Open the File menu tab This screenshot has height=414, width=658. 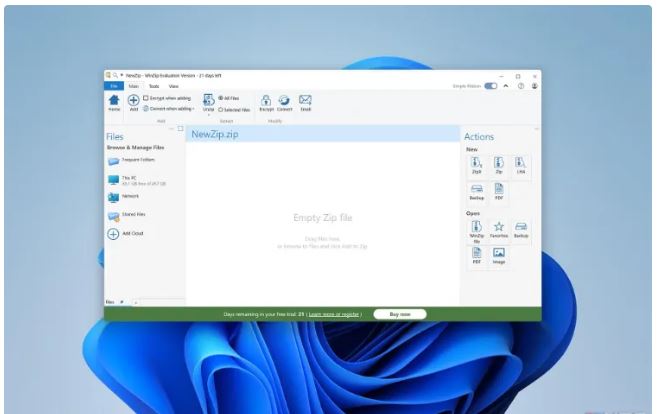(x=113, y=86)
